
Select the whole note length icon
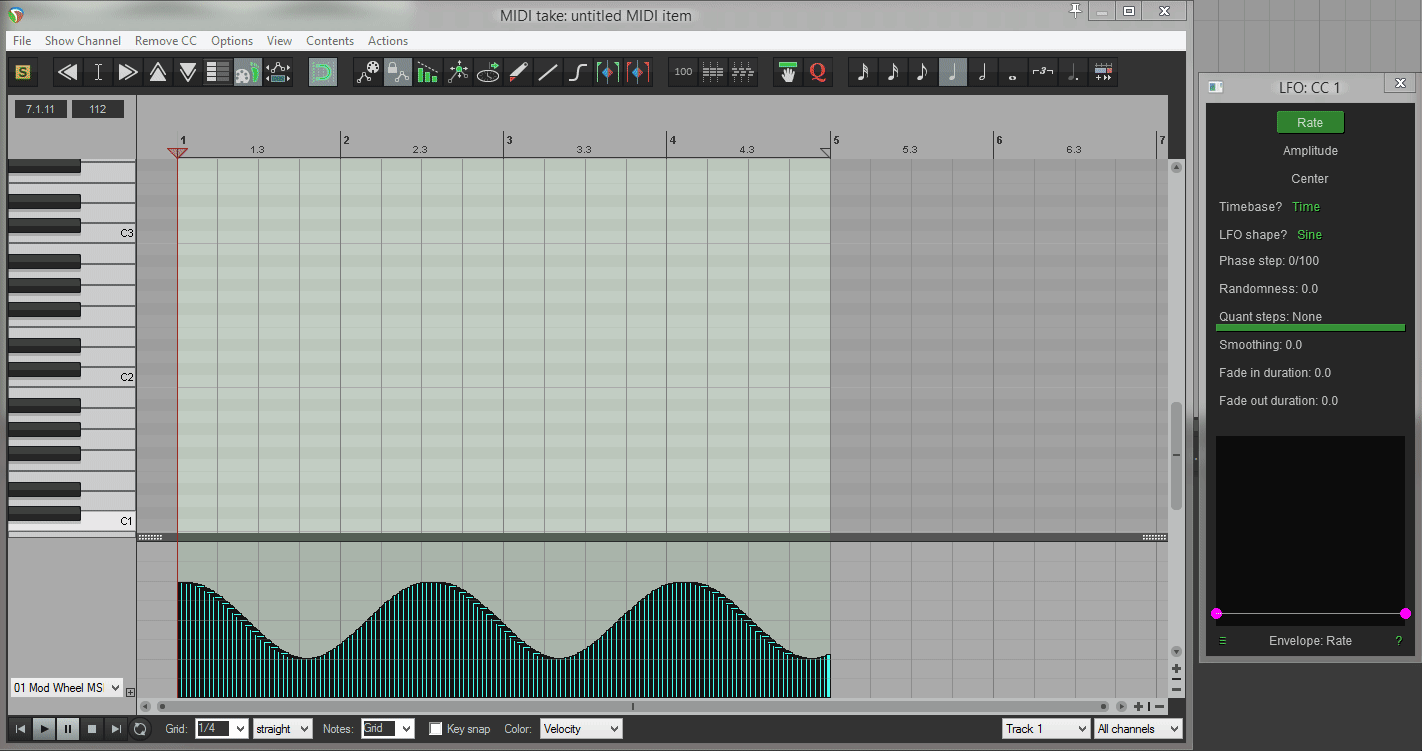[x=1012, y=72]
